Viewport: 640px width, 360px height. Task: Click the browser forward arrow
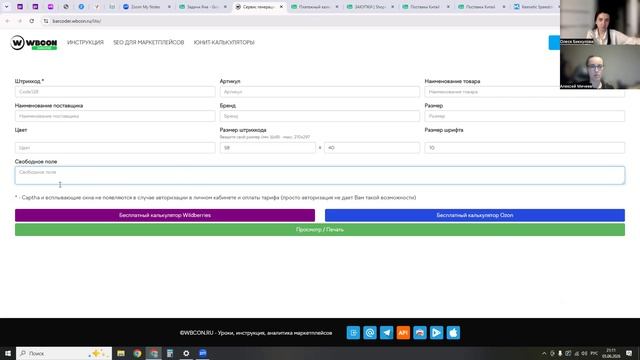click(x=20, y=21)
